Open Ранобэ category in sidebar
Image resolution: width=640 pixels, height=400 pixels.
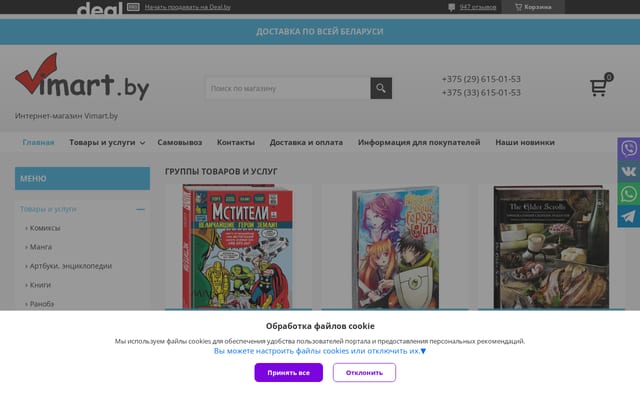42,304
